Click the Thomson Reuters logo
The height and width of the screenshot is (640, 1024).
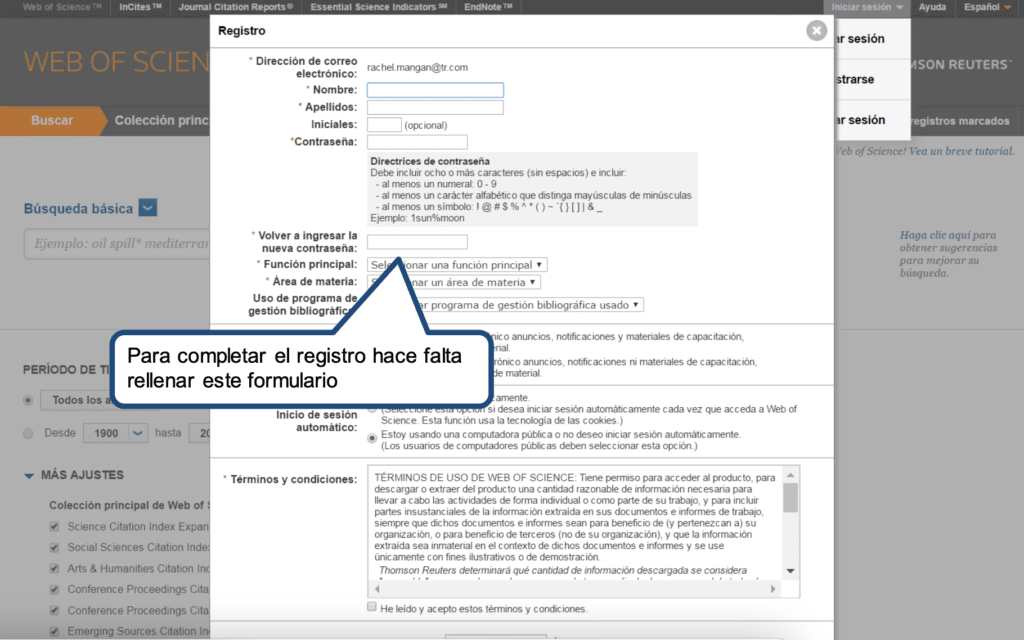tap(960, 65)
